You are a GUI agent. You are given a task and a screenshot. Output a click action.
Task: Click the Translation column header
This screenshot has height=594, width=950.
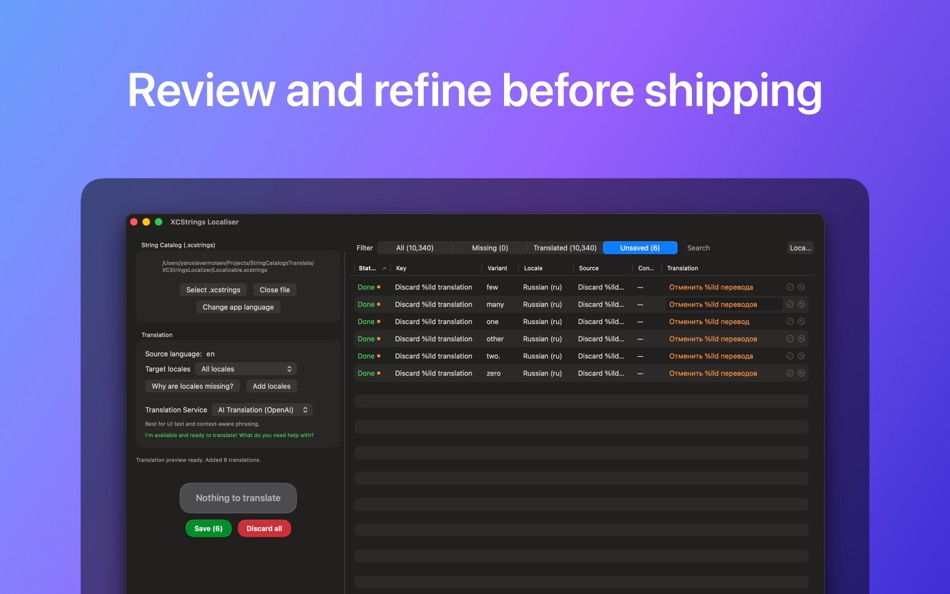pyautogui.click(x=682, y=268)
